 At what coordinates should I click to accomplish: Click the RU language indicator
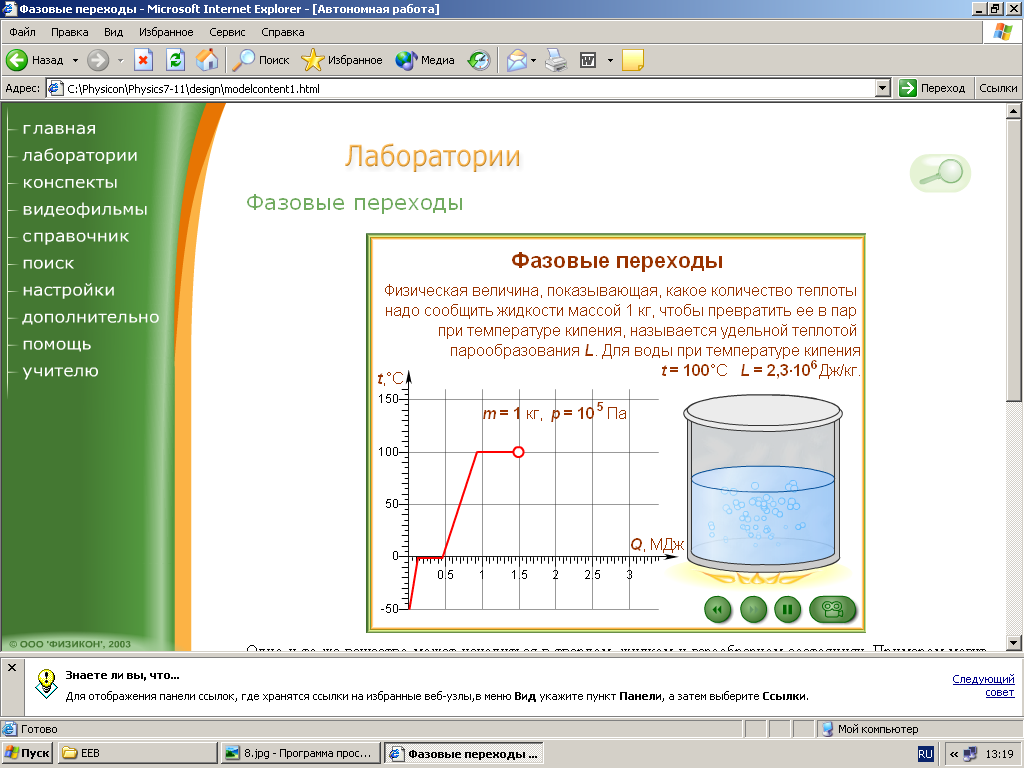click(925, 754)
